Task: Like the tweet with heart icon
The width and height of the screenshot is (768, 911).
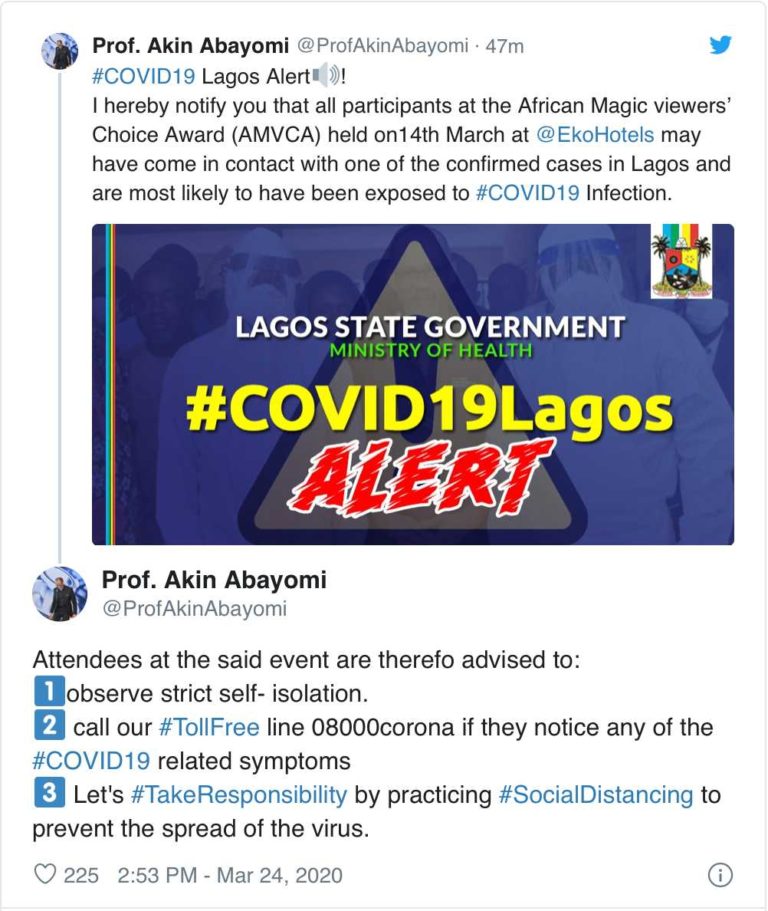Action: [x=45, y=875]
